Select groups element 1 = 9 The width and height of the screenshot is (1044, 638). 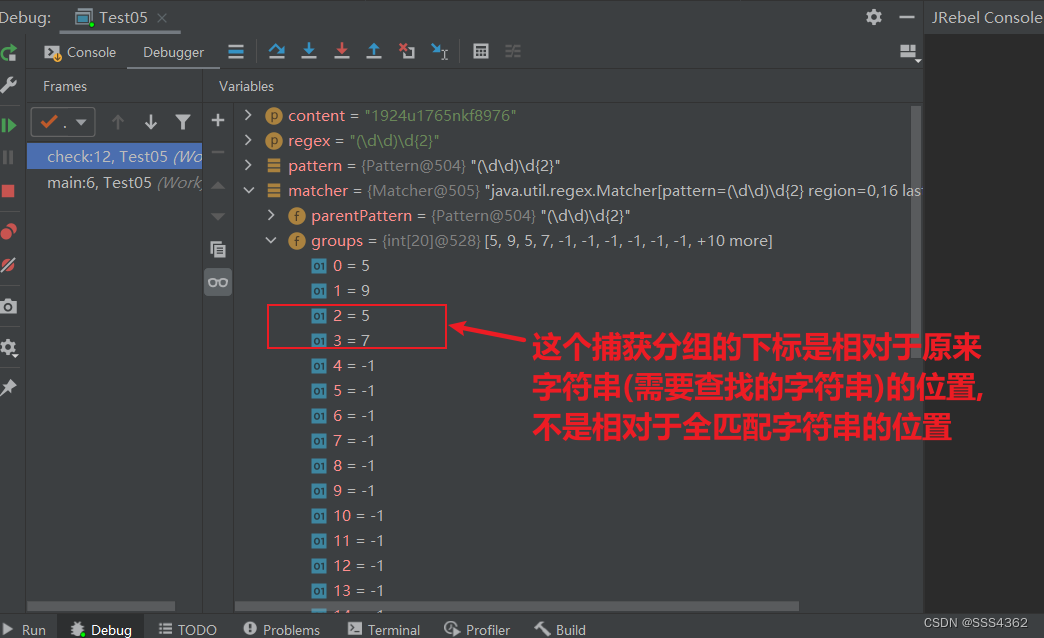click(x=340, y=290)
